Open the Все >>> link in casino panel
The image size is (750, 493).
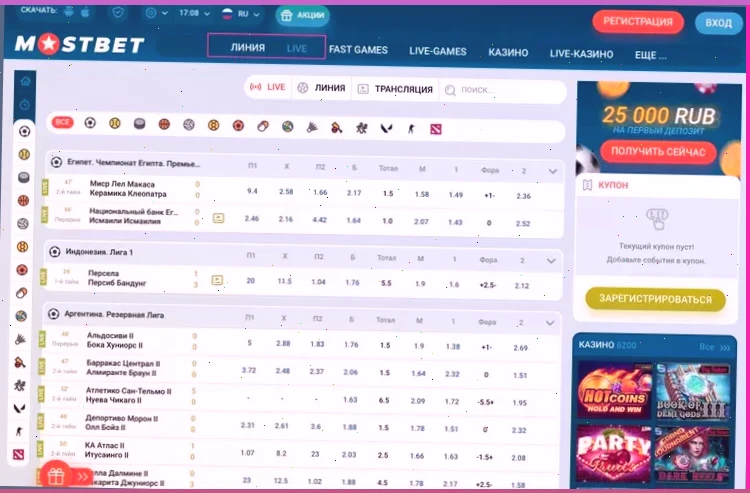click(x=715, y=347)
